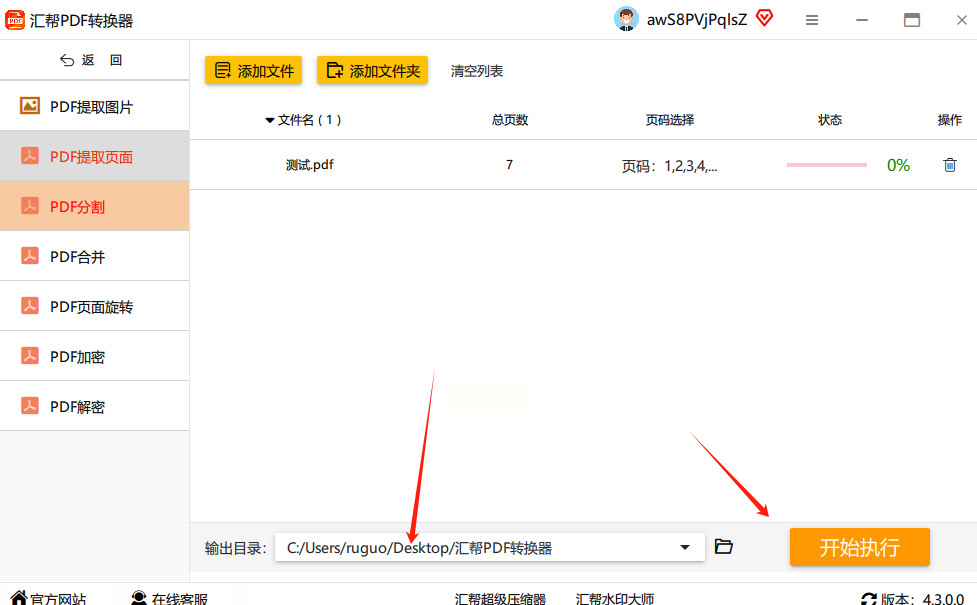The height and width of the screenshot is (605, 977).
Task: Click the PDF合并 sidebar icon
Action: tap(30, 255)
